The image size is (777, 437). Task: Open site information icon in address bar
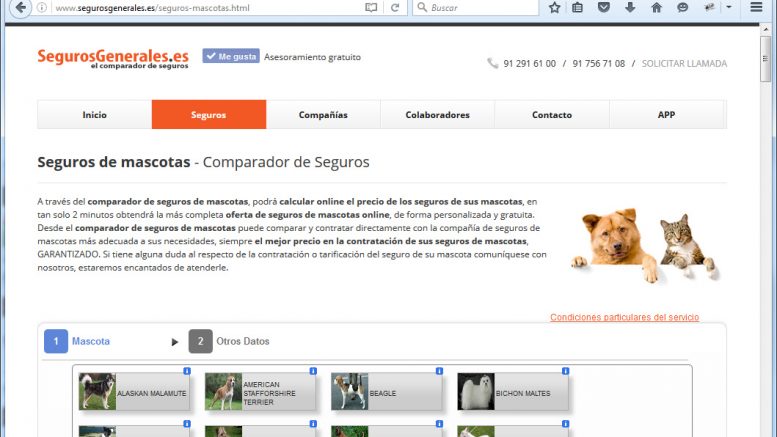[42, 8]
